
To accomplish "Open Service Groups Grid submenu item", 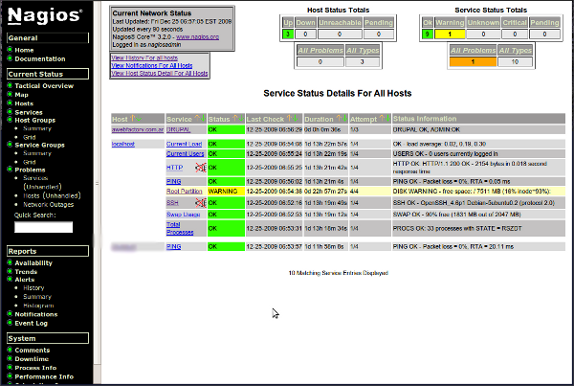I will point(30,162).
